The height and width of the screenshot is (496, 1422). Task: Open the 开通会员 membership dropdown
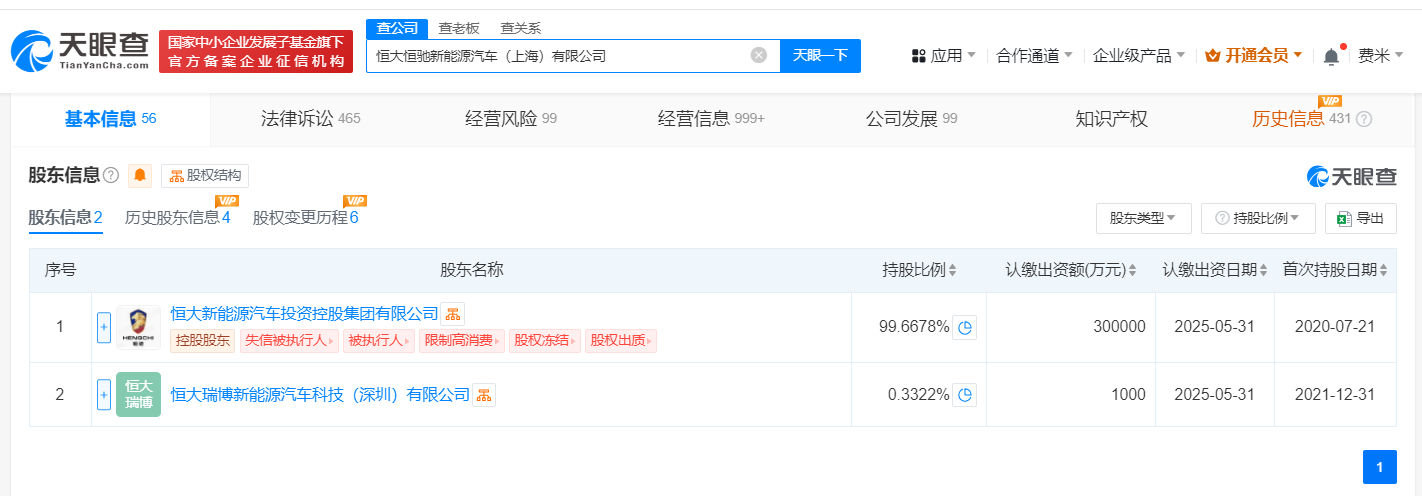click(1253, 56)
